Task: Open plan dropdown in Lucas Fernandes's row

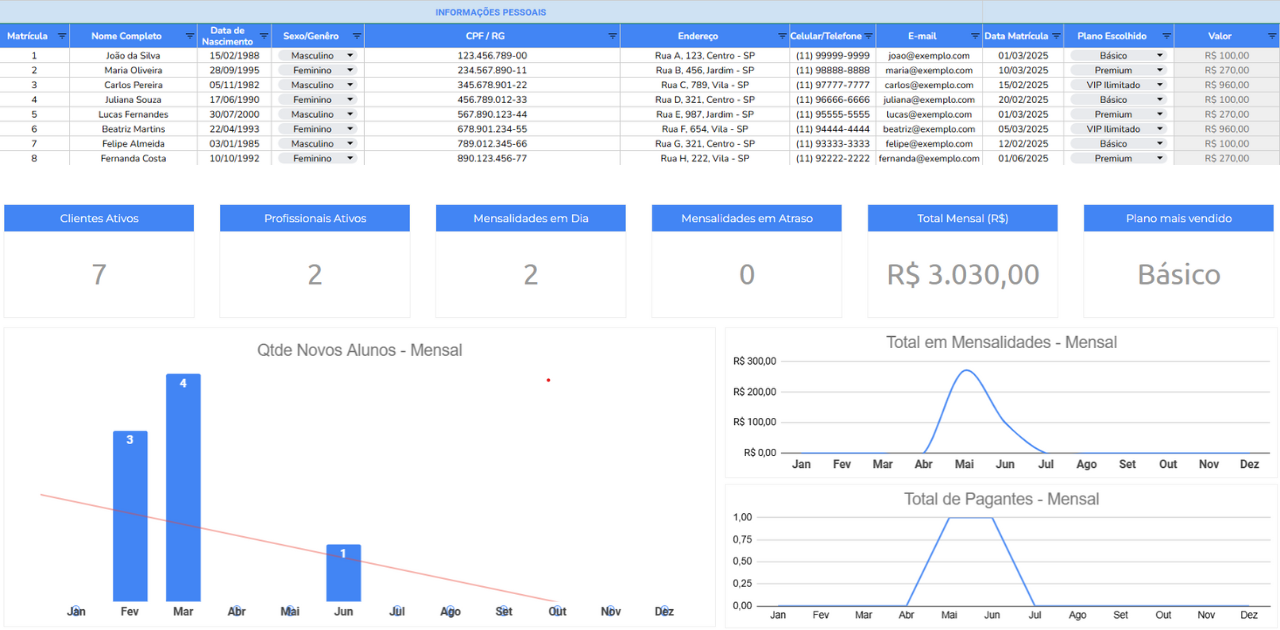Action: [x=1160, y=114]
